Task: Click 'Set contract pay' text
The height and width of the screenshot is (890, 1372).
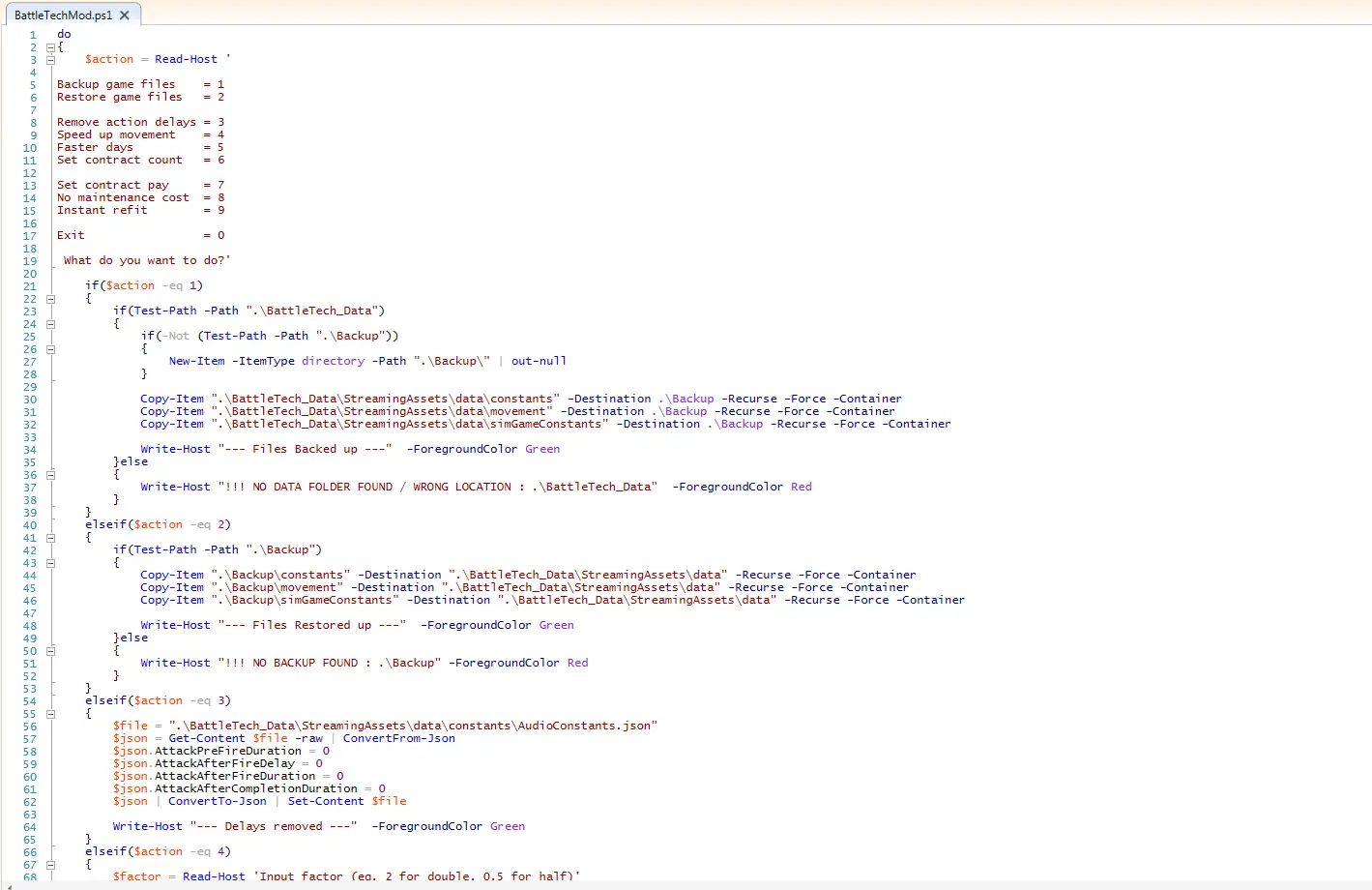Action: (113, 185)
